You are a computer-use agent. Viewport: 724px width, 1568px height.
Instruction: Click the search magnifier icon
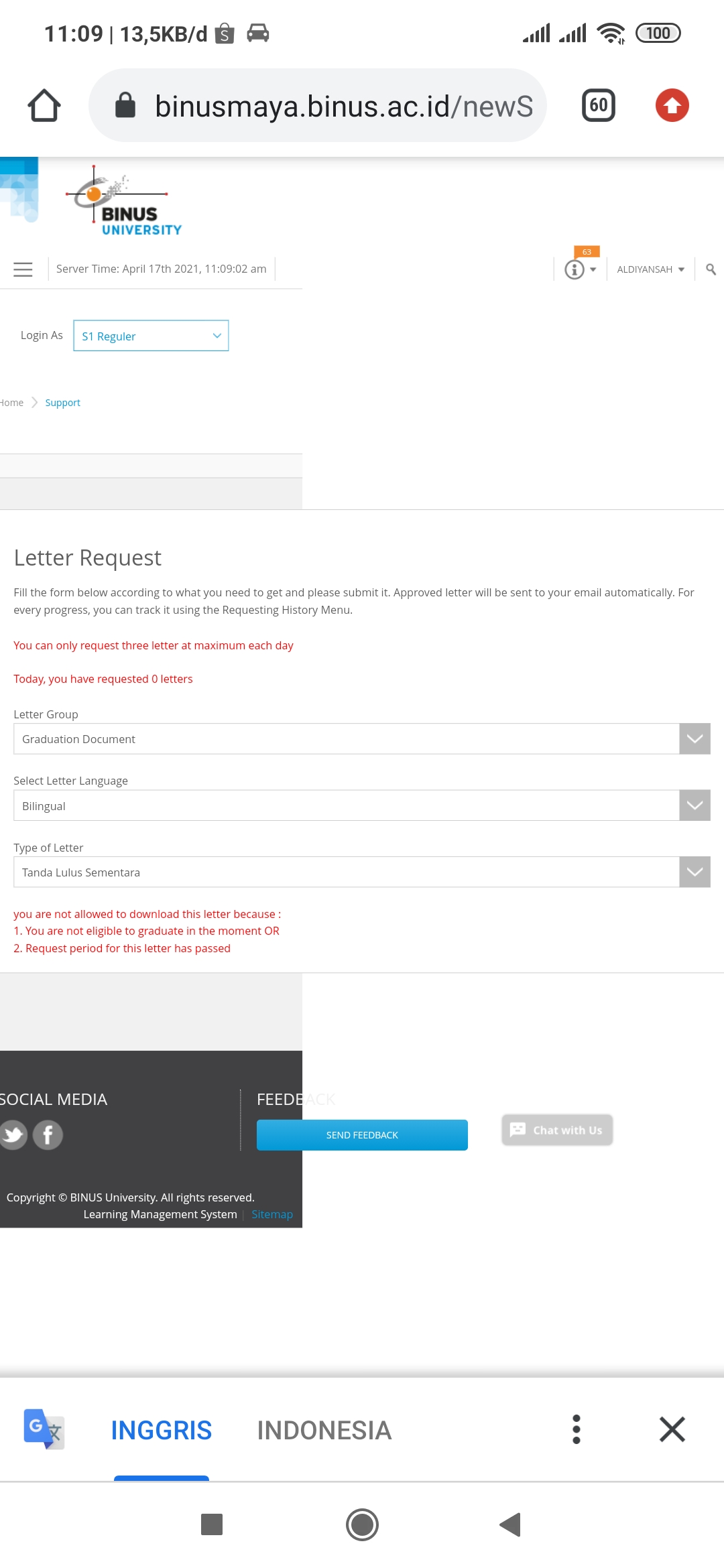pyautogui.click(x=711, y=269)
